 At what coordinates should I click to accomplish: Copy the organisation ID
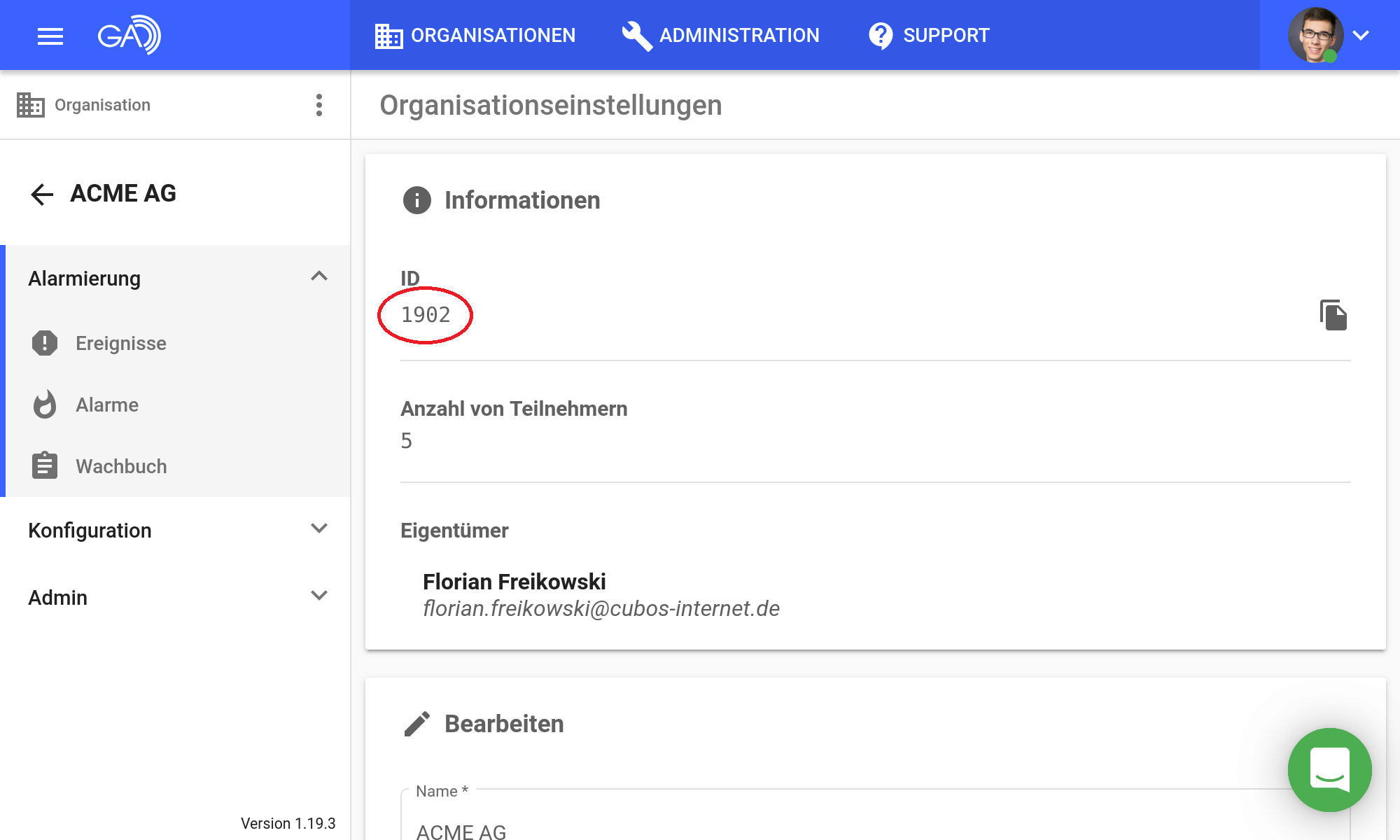[x=1333, y=315]
